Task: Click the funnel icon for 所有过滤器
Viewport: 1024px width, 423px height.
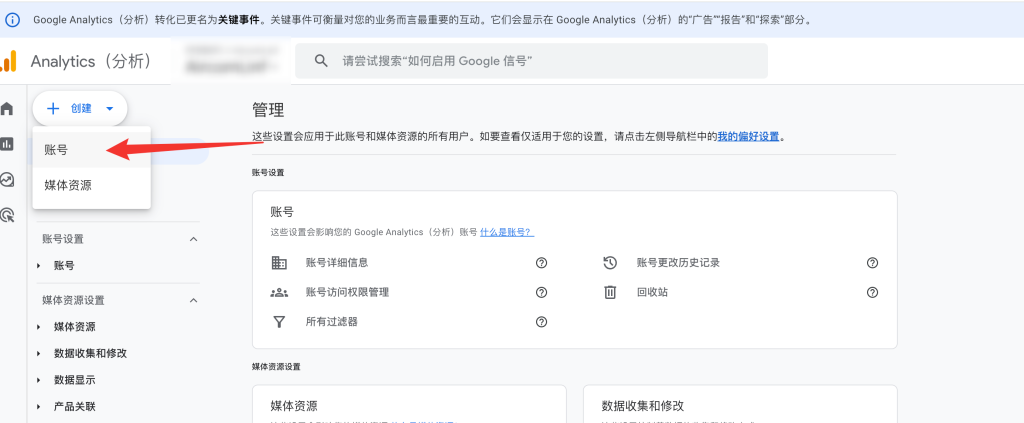Action: (280, 322)
